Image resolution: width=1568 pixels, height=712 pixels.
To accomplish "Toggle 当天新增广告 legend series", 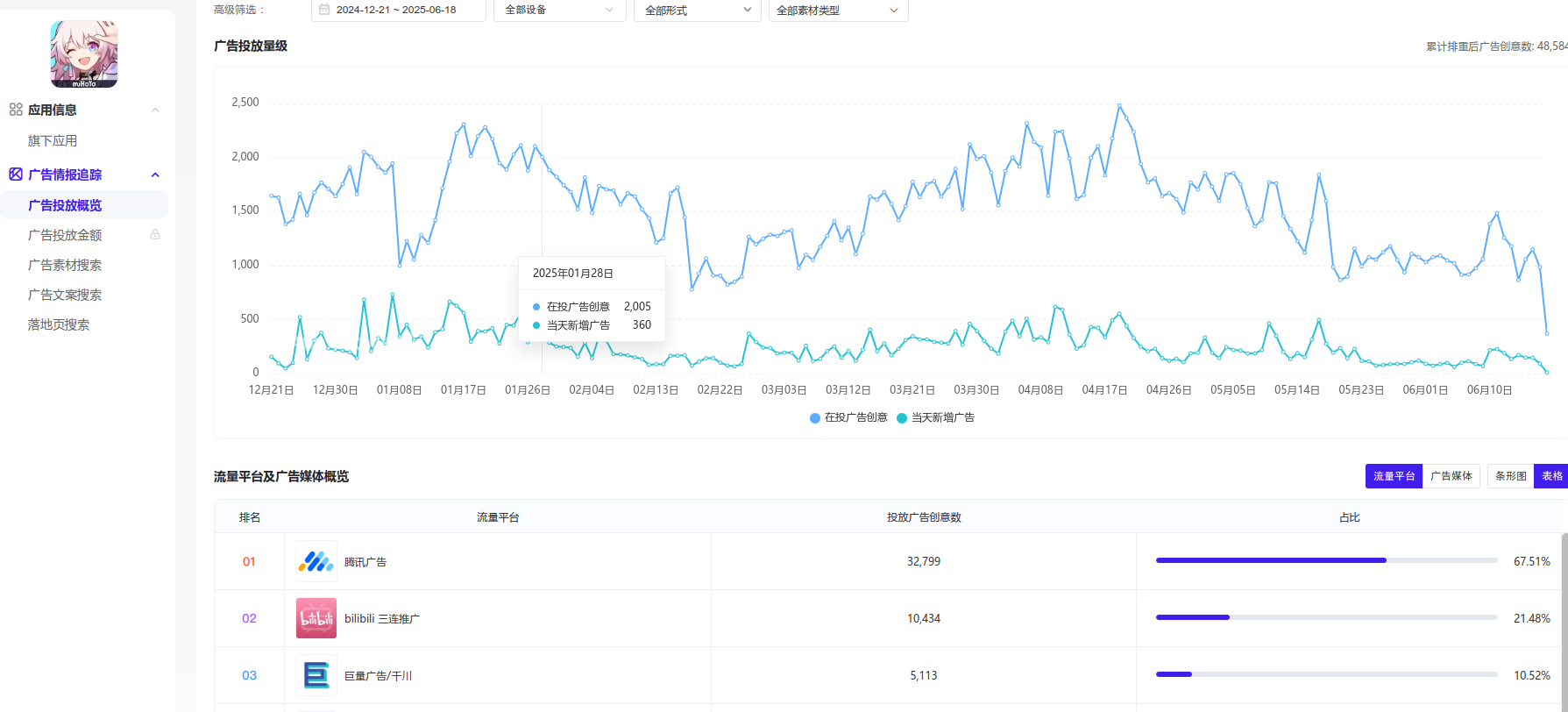I will click(935, 417).
